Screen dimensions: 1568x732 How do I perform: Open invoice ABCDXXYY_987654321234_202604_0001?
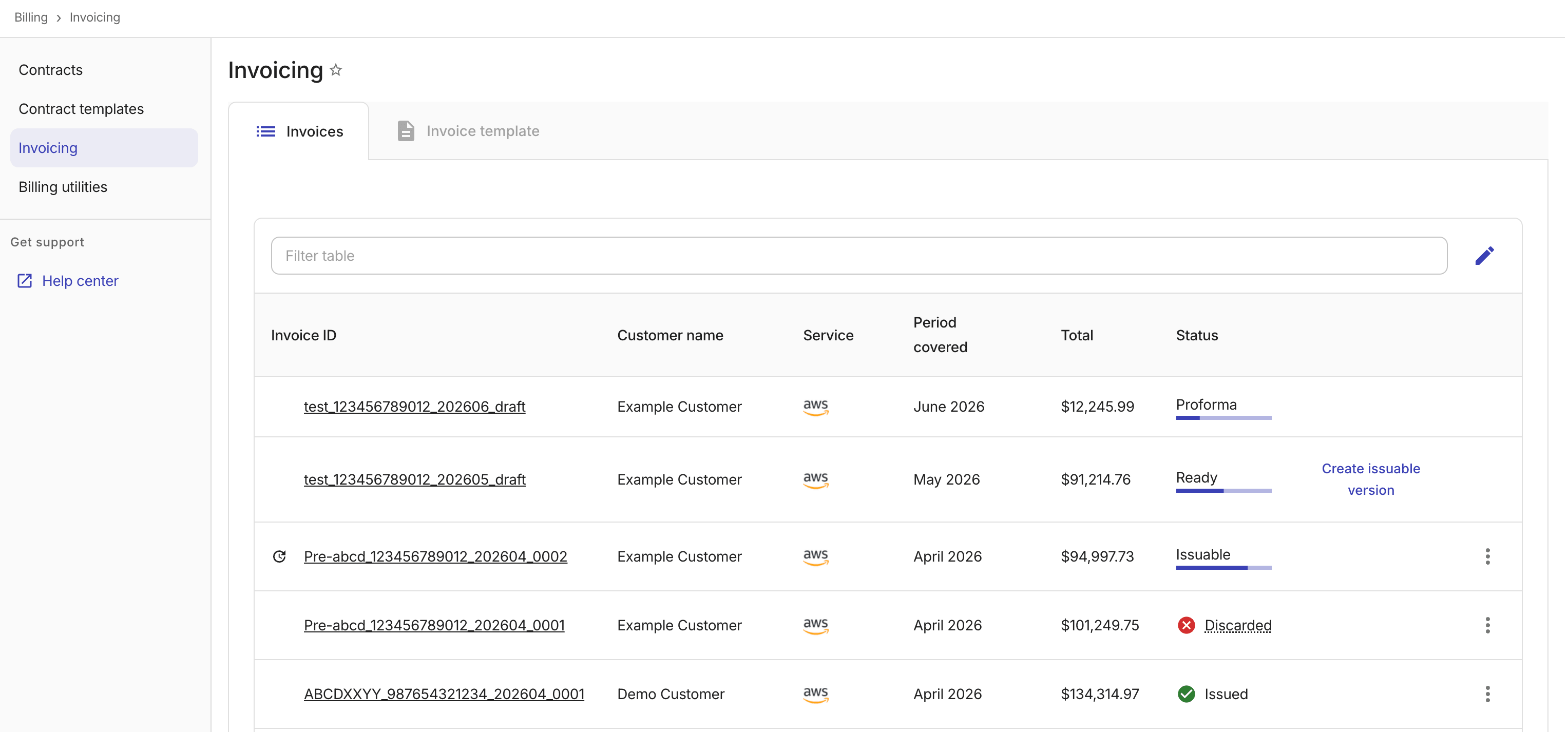point(444,694)
